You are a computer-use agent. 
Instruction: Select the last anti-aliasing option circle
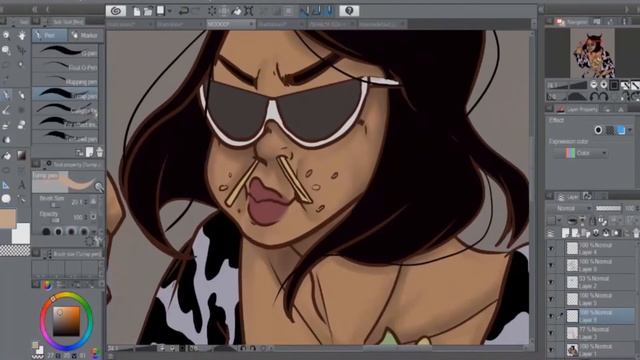84,232
